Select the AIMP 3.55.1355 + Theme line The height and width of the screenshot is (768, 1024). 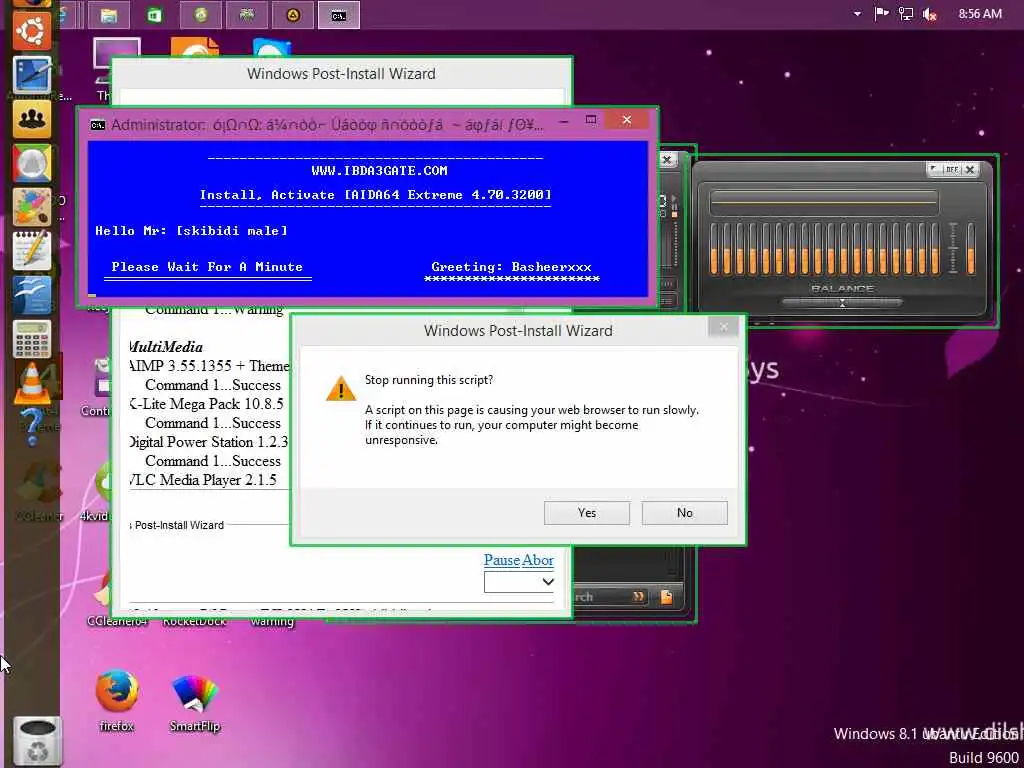point(209,366)
